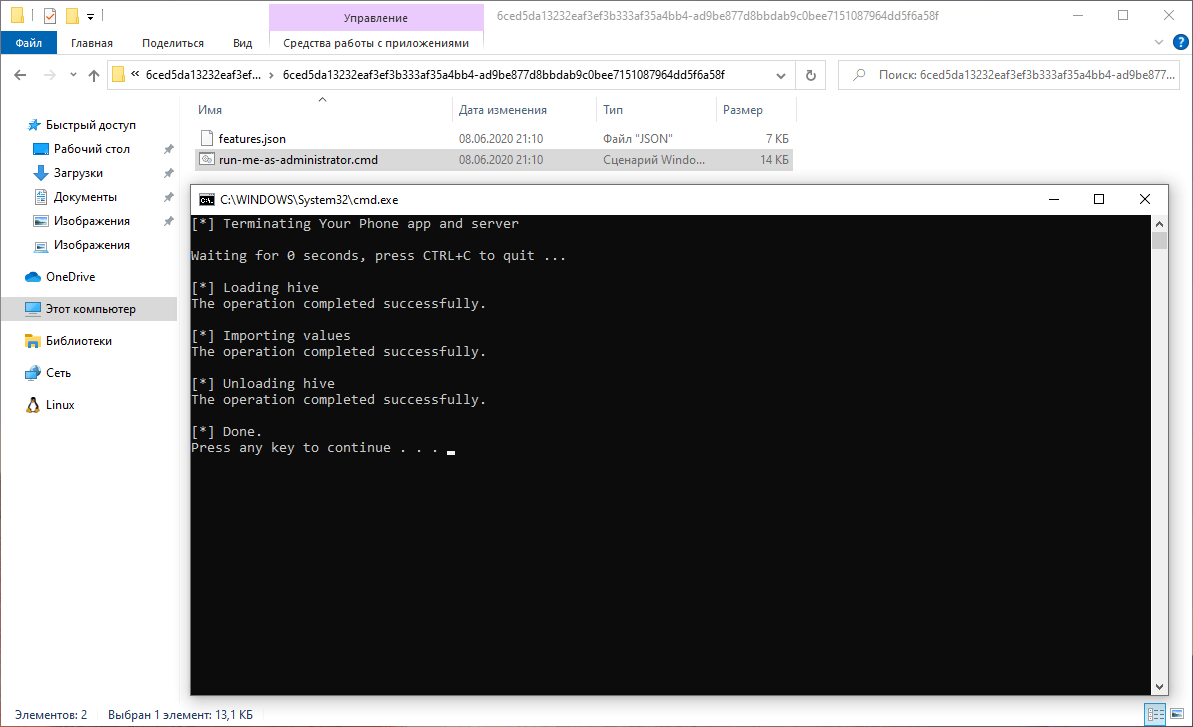The height and width of the screenshot is (727, 1193).
Task: Open the address bar history dropdown
Action: coord(780,74)
